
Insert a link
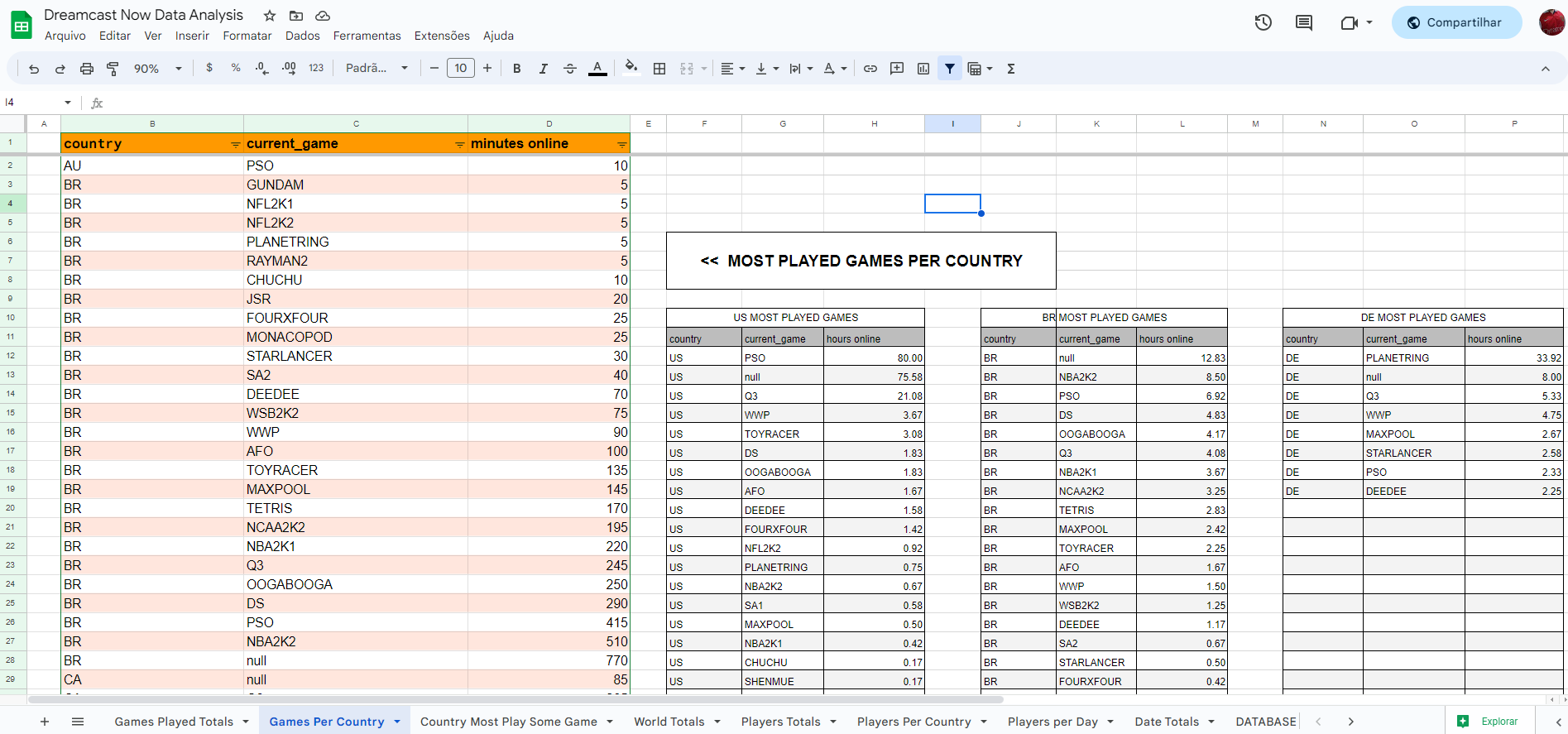[870, 69]
